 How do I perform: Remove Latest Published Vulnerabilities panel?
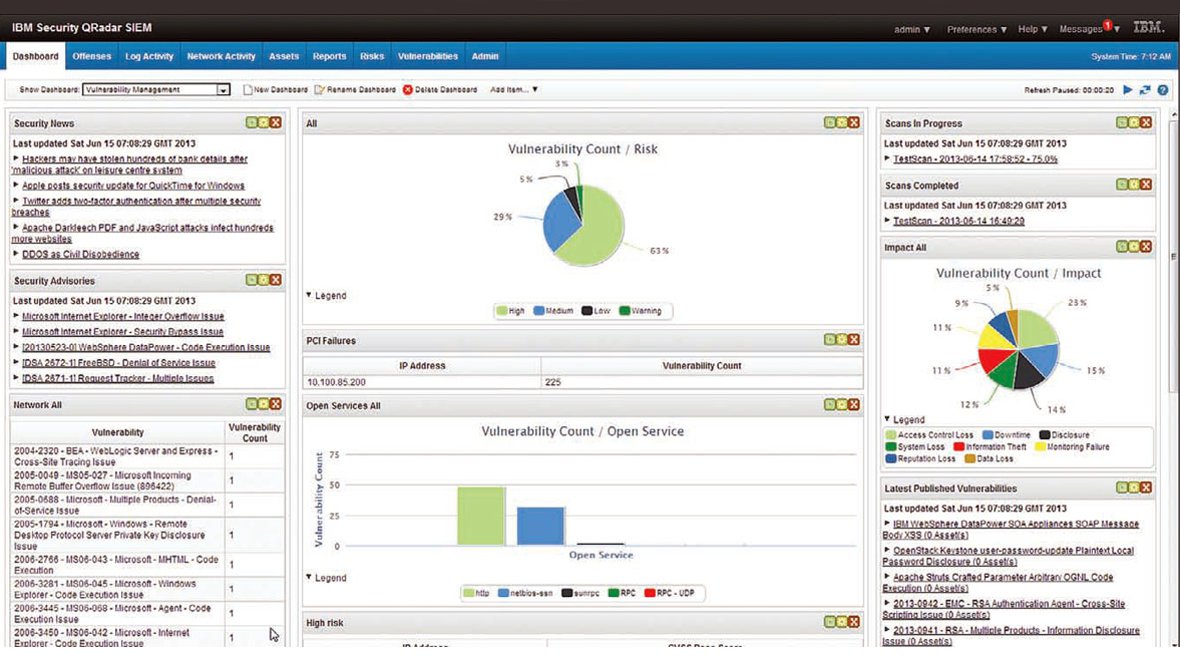(x=1145, y=487)
